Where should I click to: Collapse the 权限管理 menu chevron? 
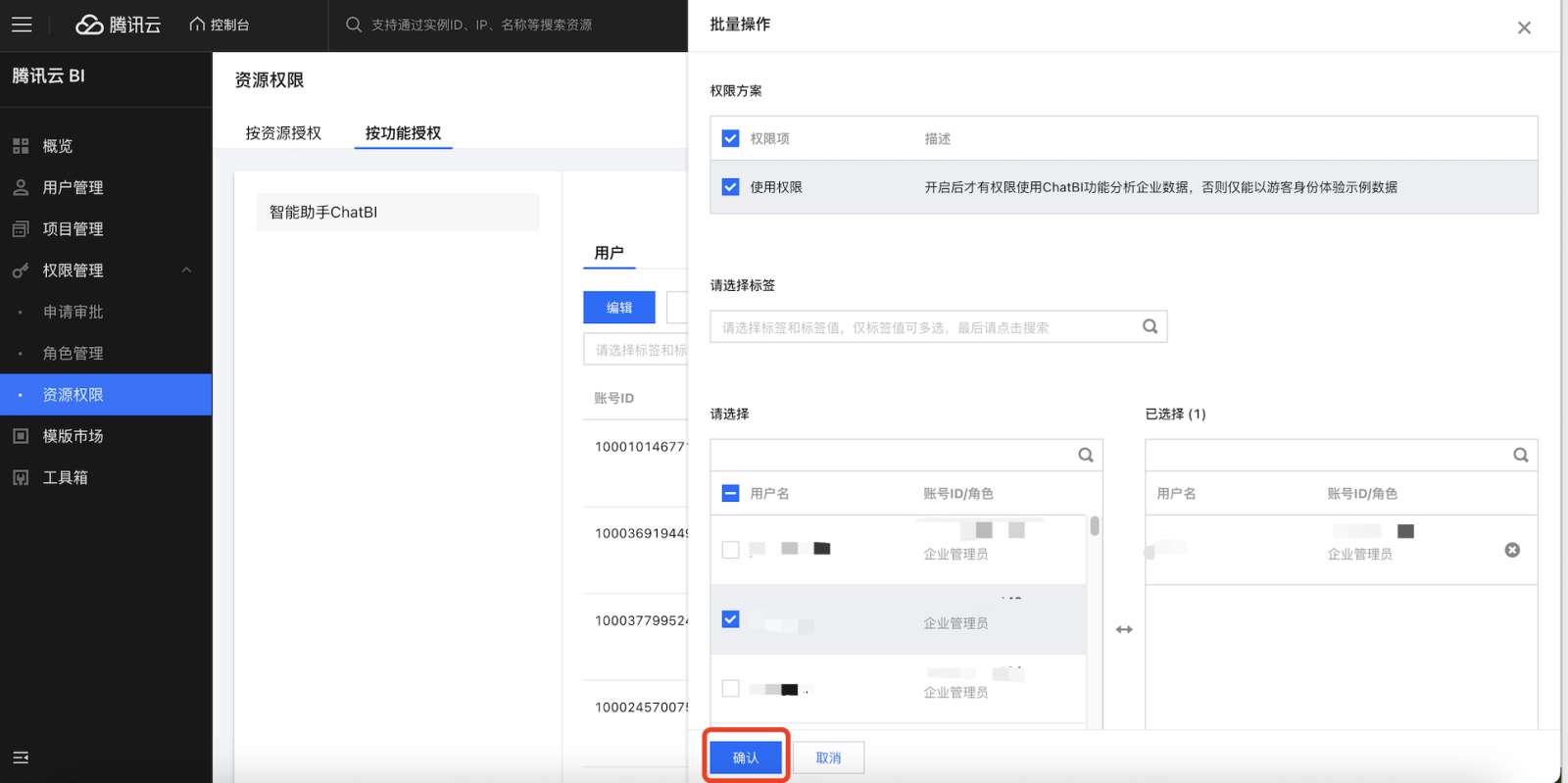[x=186, y=270]
